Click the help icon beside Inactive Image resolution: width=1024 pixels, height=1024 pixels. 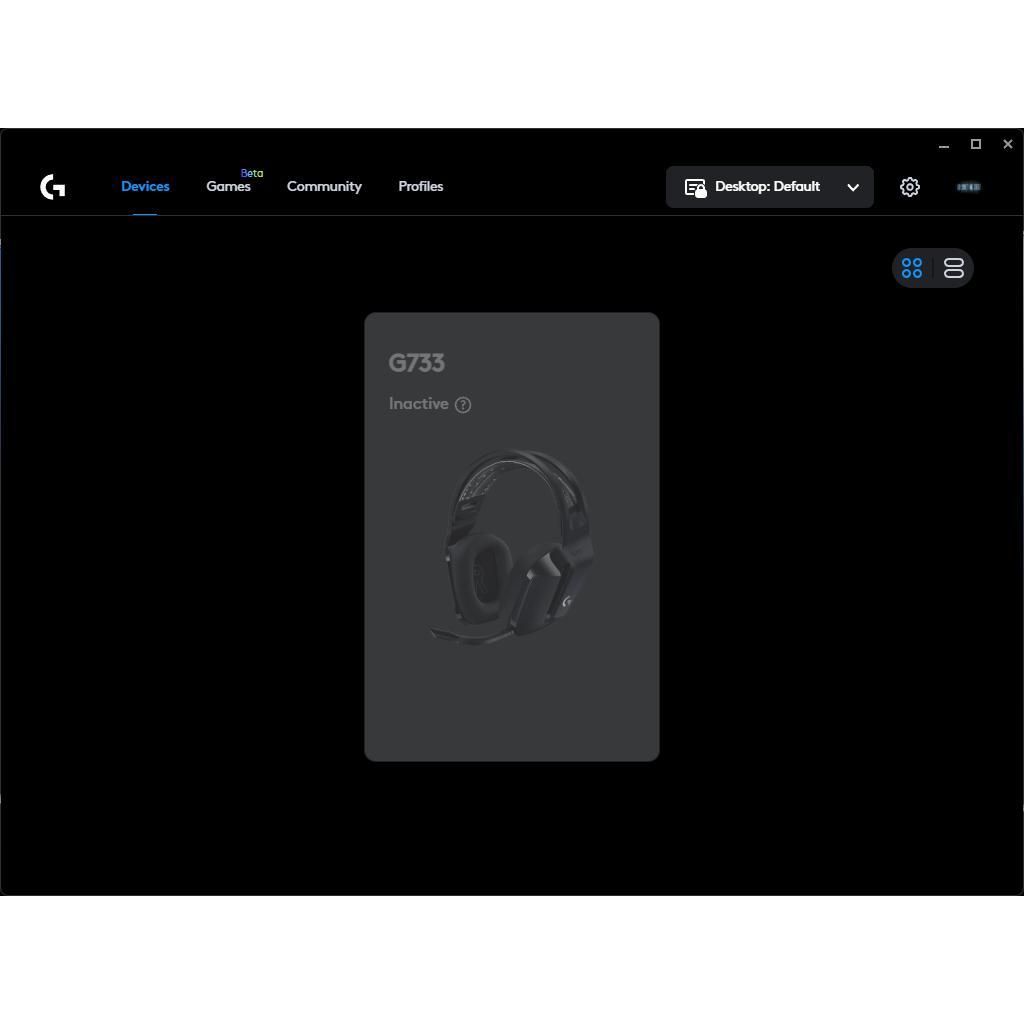pos(463,405)
